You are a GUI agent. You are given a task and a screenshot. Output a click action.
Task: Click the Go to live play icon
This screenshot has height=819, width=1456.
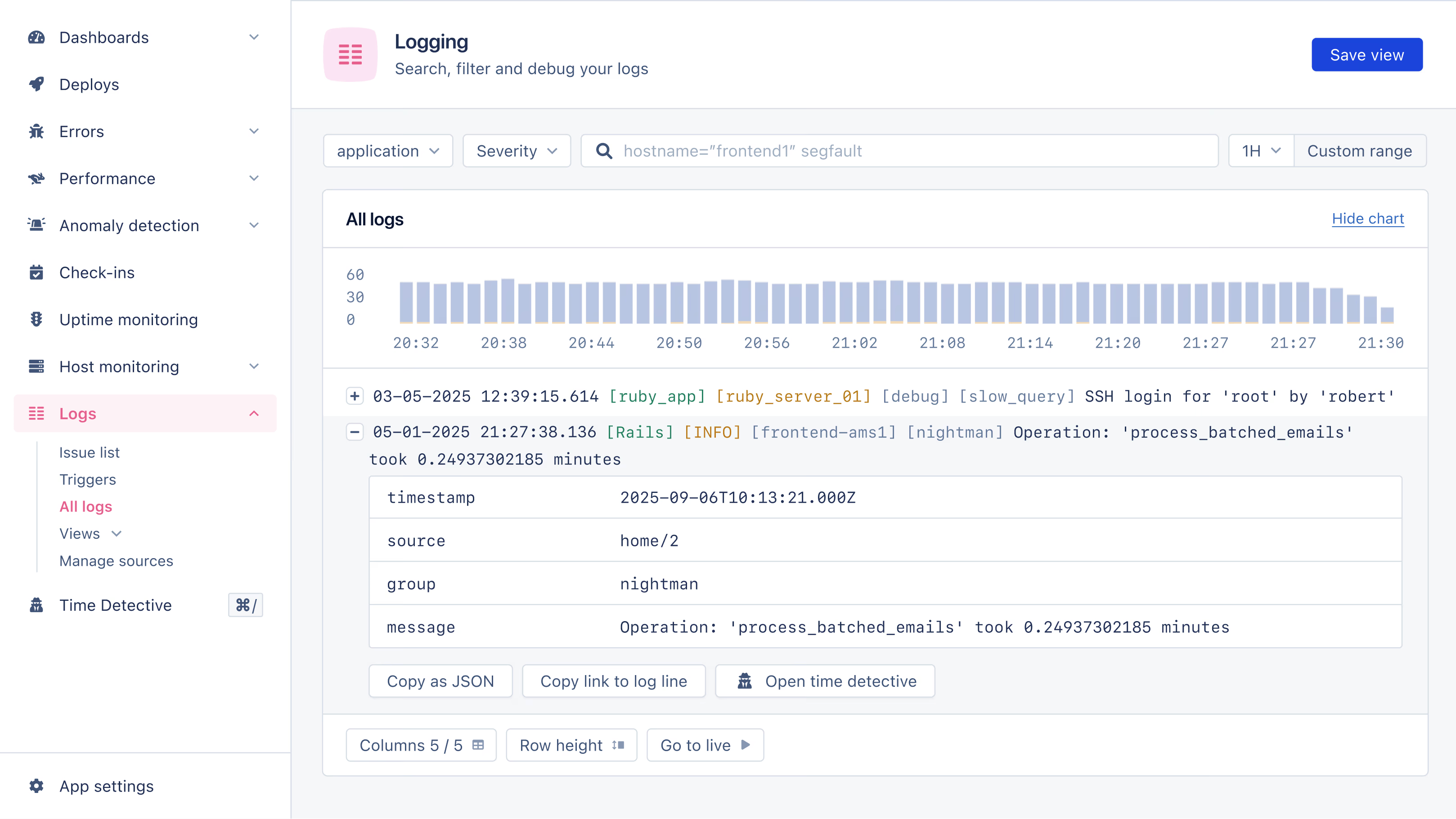pos(746,745)
